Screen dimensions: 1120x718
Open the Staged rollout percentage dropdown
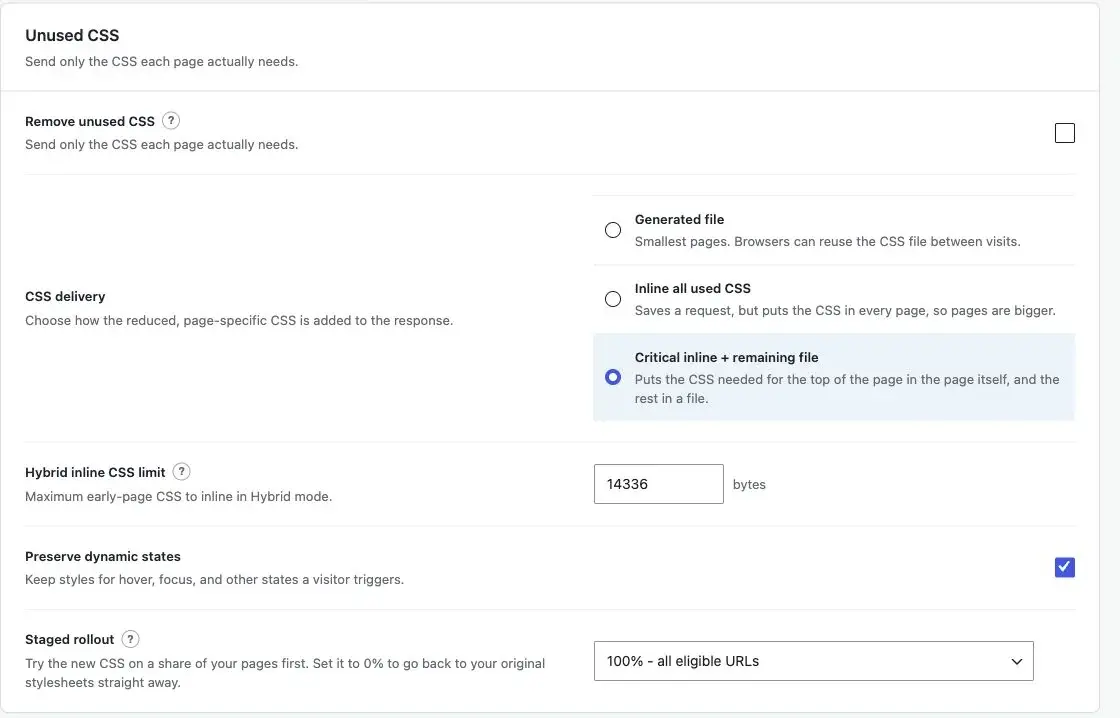[x=814, y=661]
